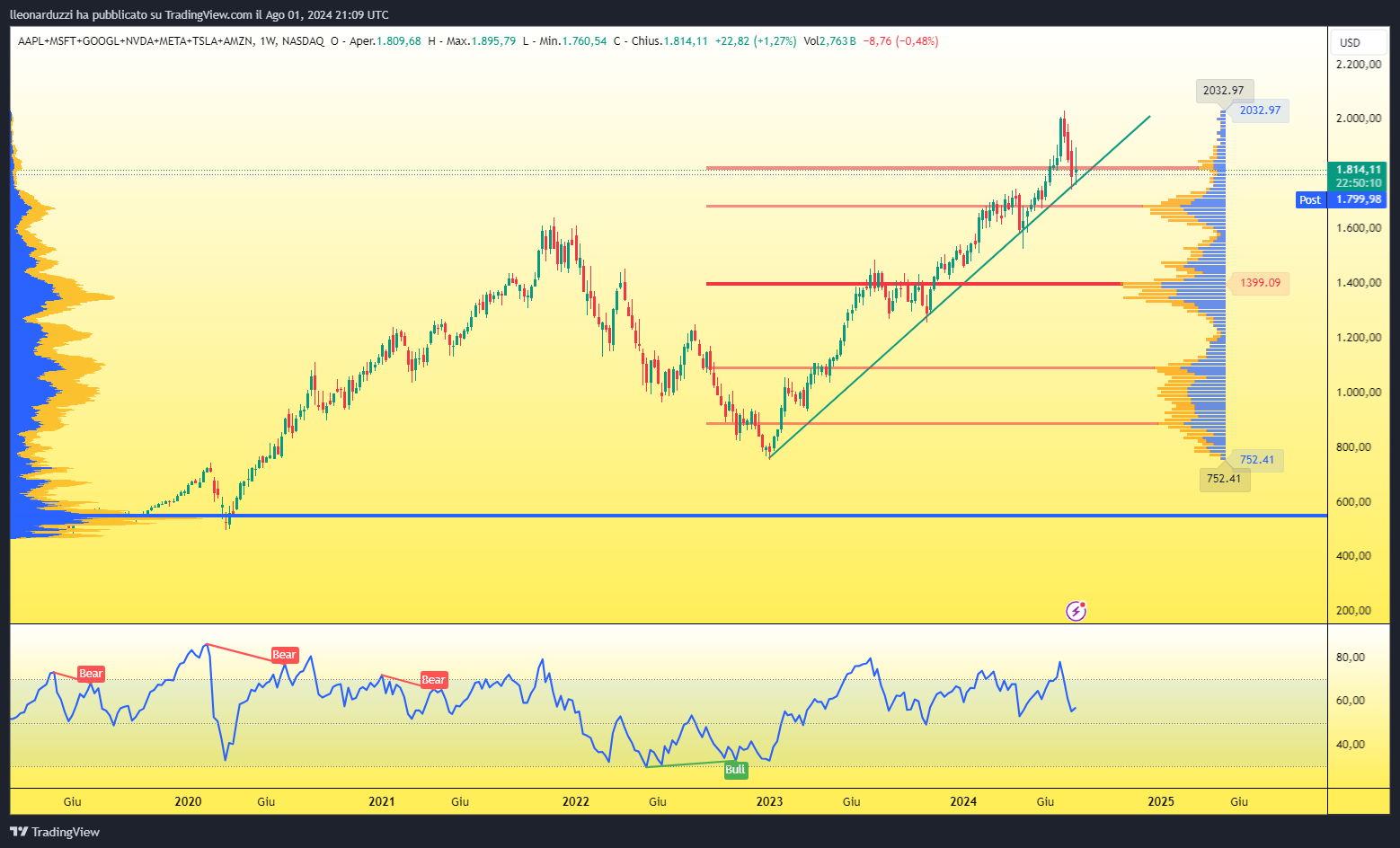Select the green ascending trend line
1400x848 pixels.
pos(960,287)
